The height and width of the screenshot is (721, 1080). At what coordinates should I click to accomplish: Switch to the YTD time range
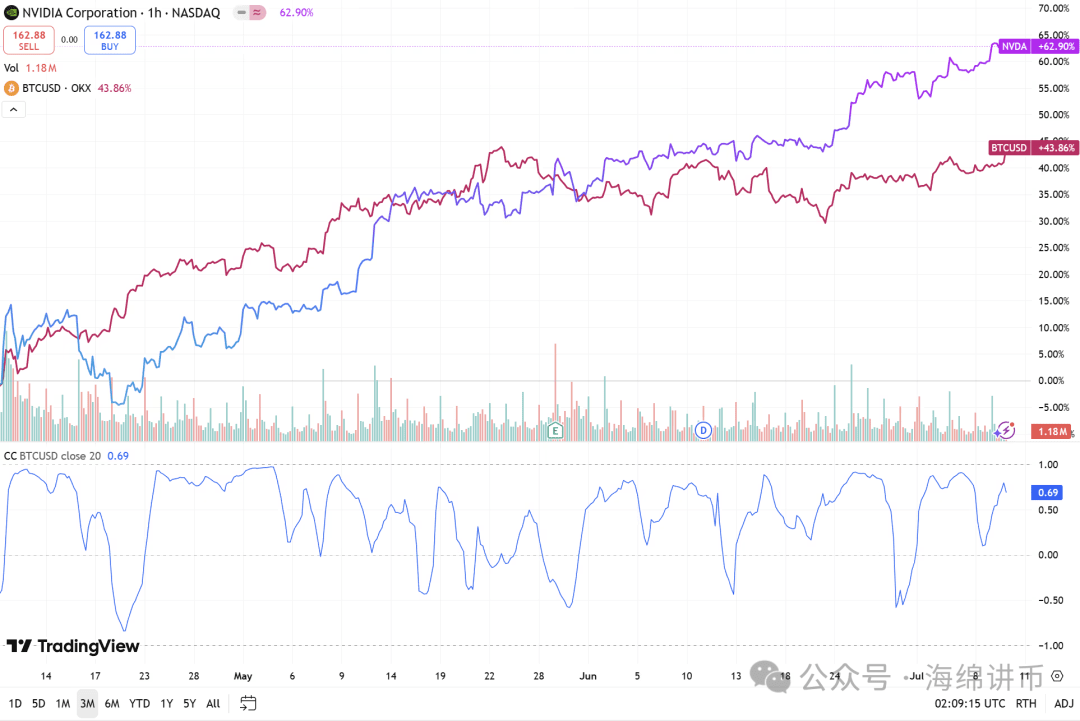140,703
